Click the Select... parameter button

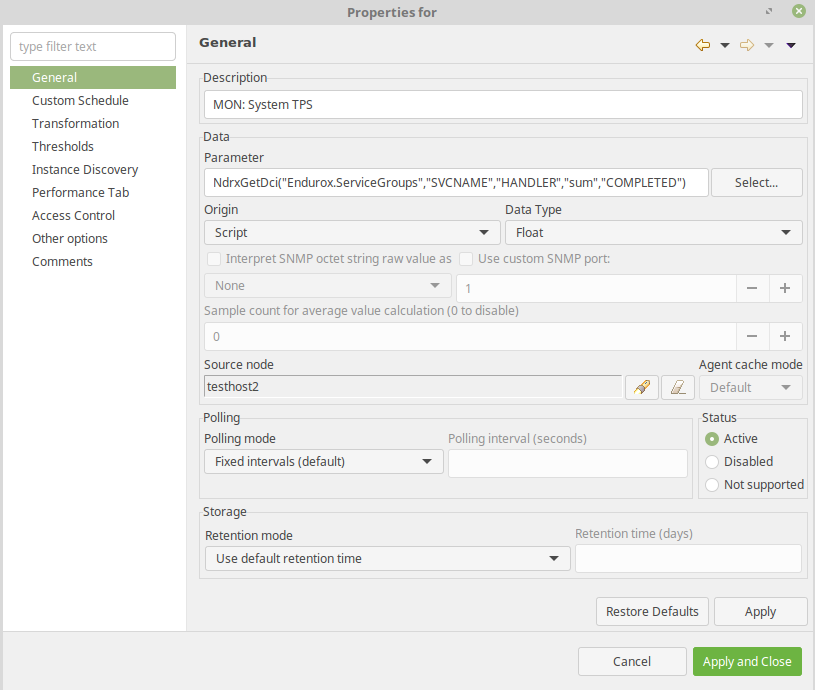pyautogui.click(x=756, y=182)
